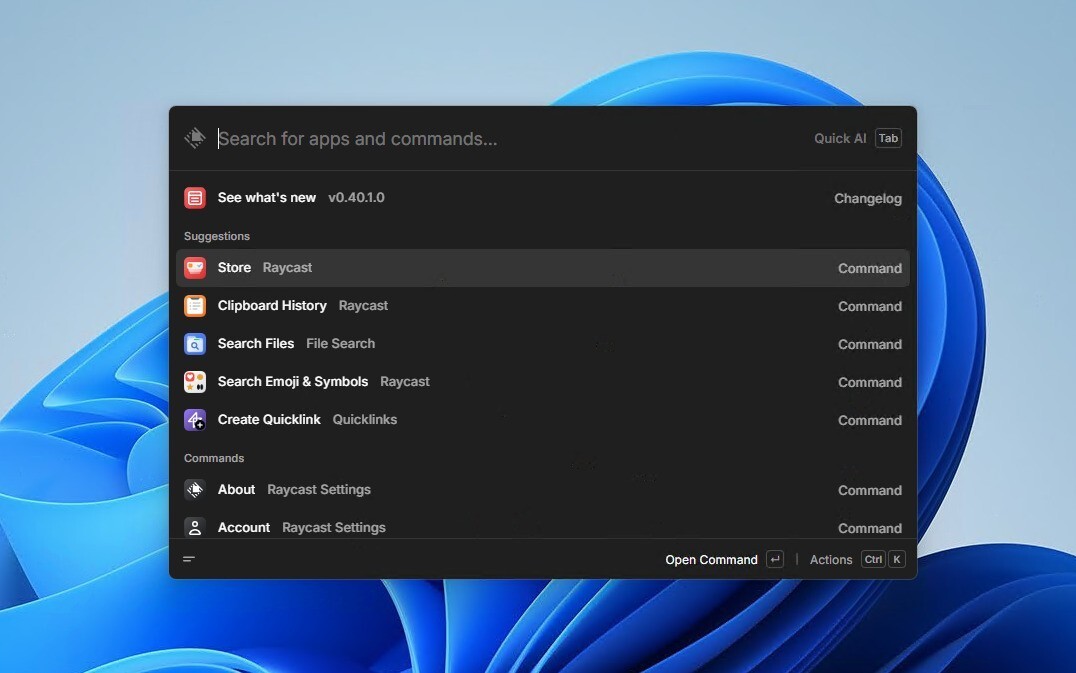Select the Clipboard History command row
1076x673 pixels.
[x=542, y=306]
